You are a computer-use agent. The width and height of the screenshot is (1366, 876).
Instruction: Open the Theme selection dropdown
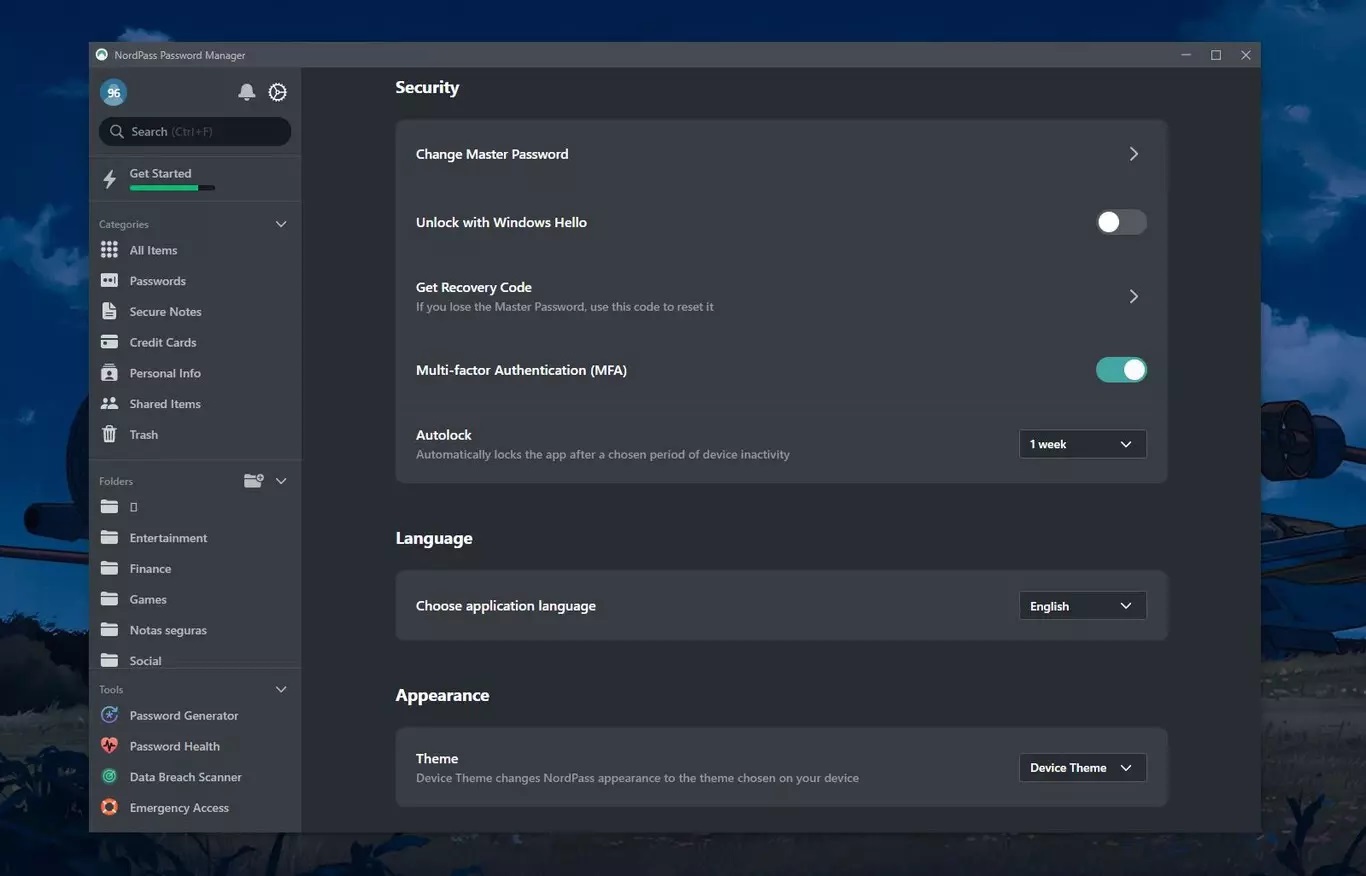pyautogui.click(x=1082, y=768)
